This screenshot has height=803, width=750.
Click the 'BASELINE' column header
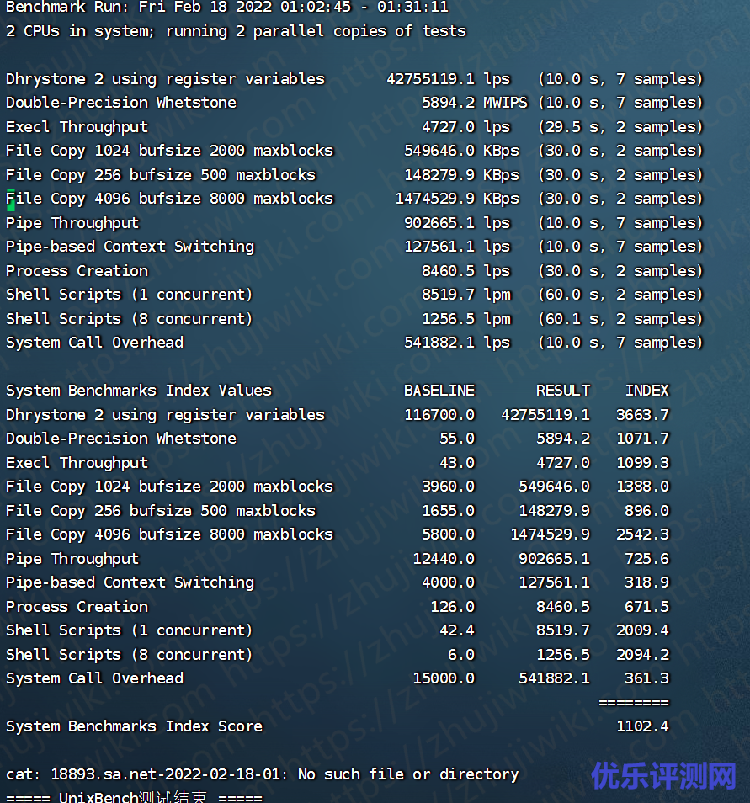pos(439,391)
